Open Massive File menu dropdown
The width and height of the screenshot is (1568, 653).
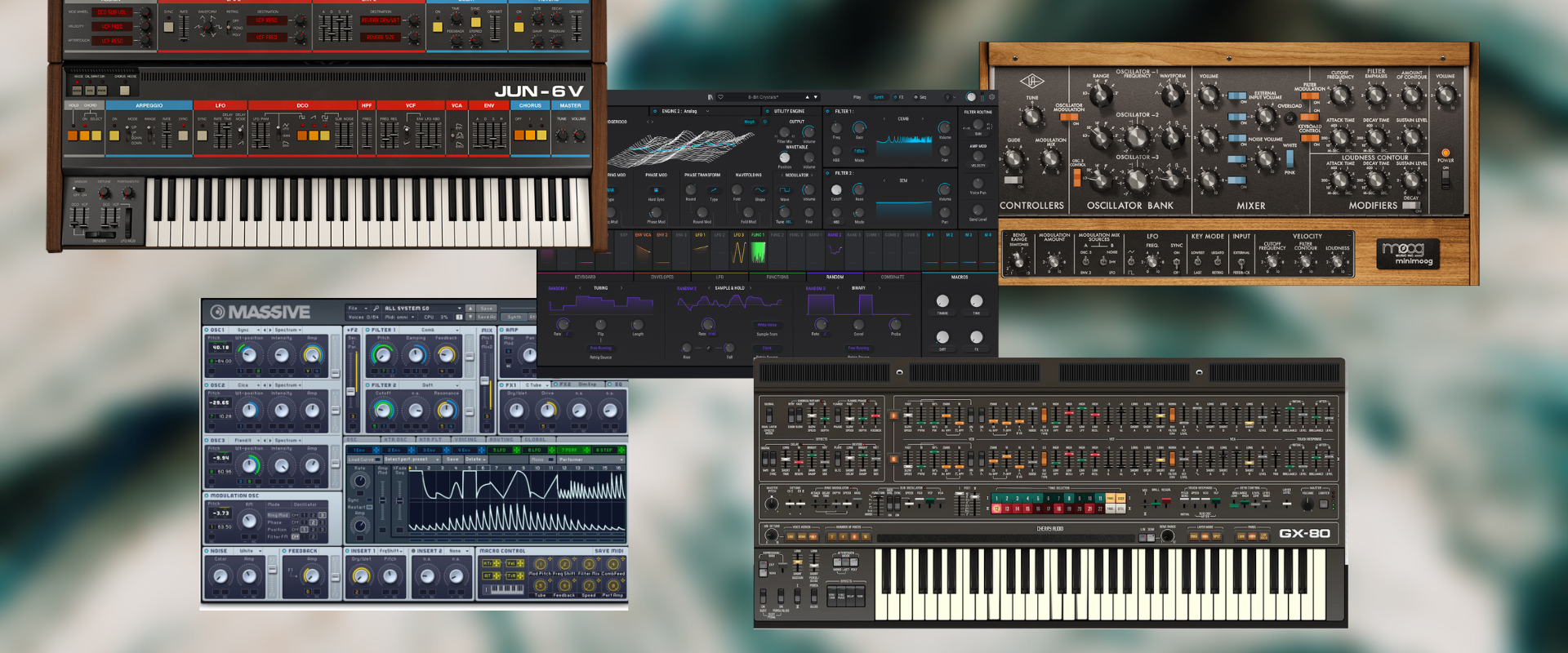tap(358, 308)
